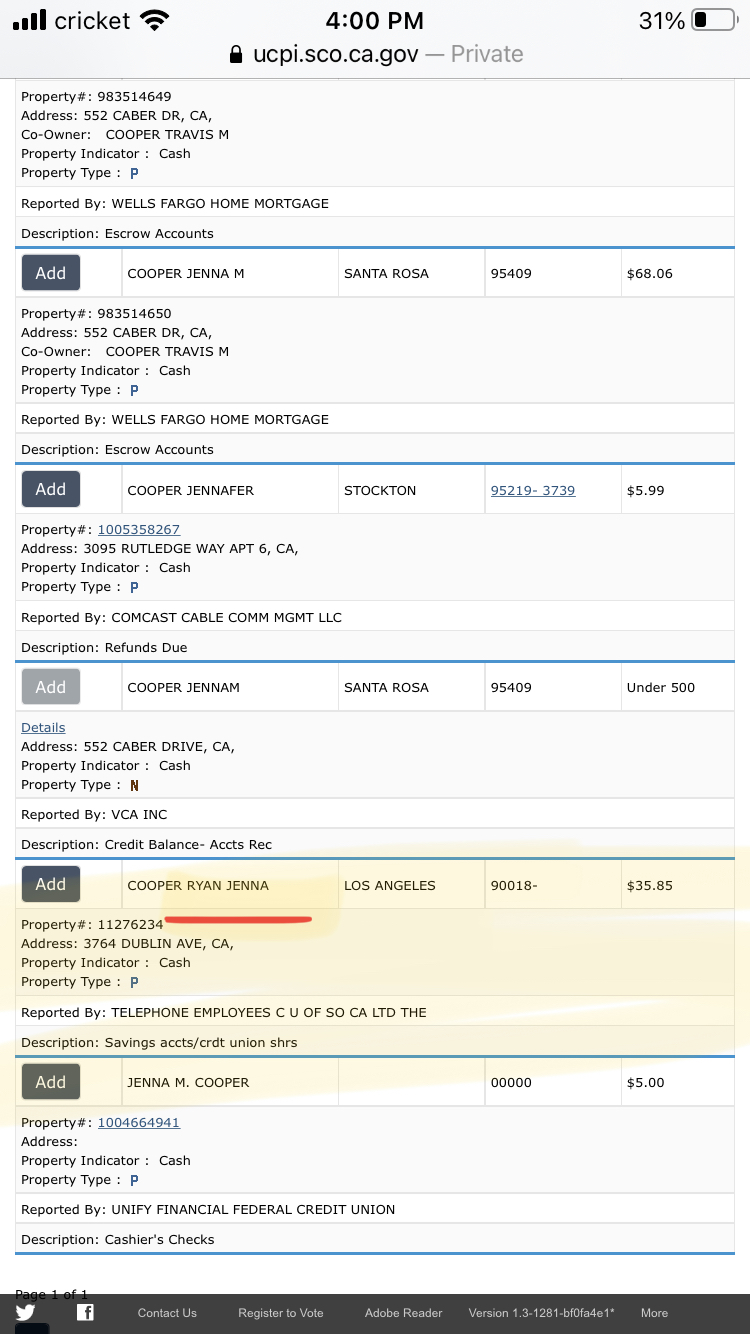Select the $35.85 amount cell

[x=677, y=885]
